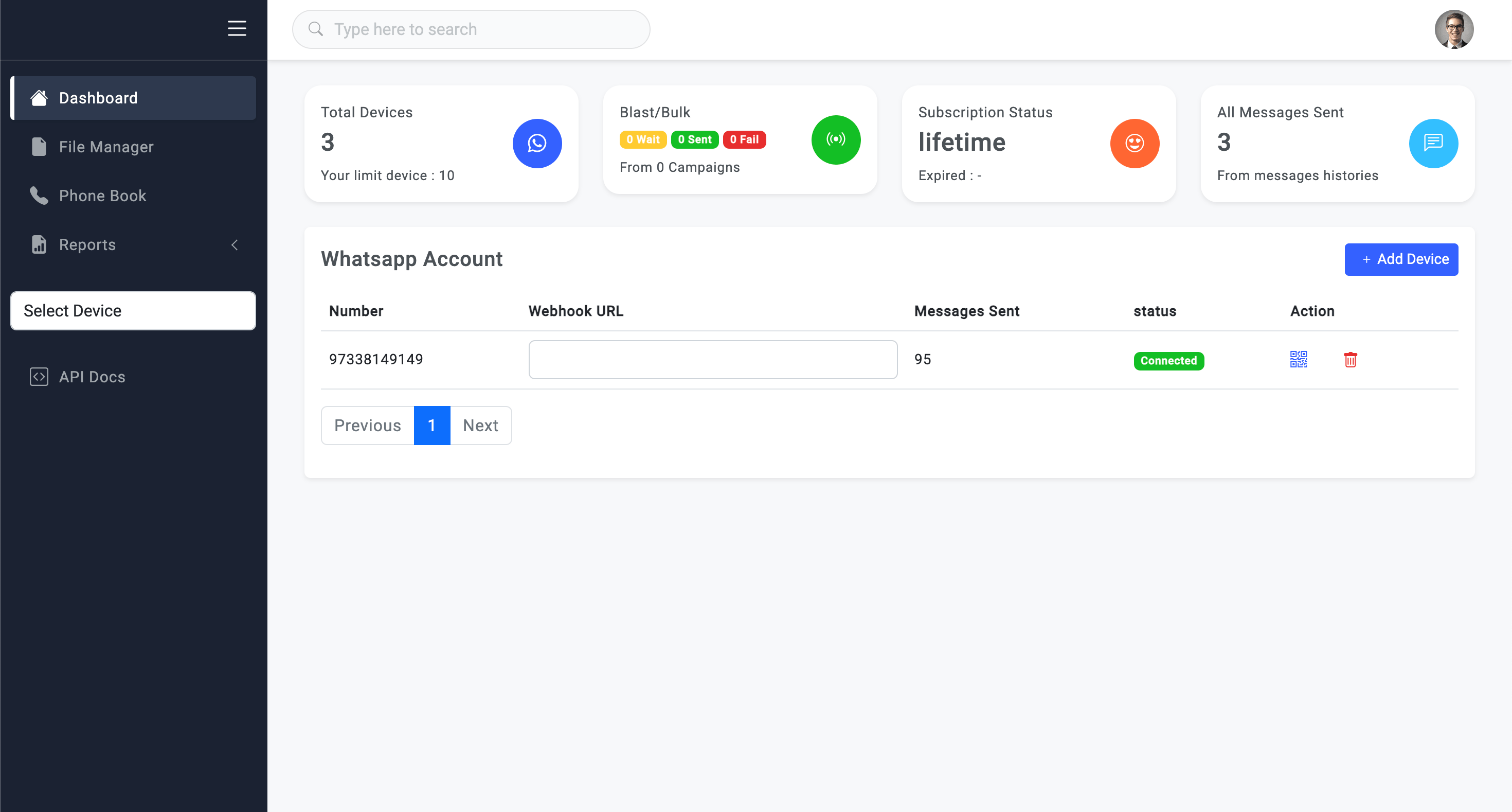Screen dimensions: 1512x812
Task: Expand the Select Device dropdown
Action: (134, 310)
